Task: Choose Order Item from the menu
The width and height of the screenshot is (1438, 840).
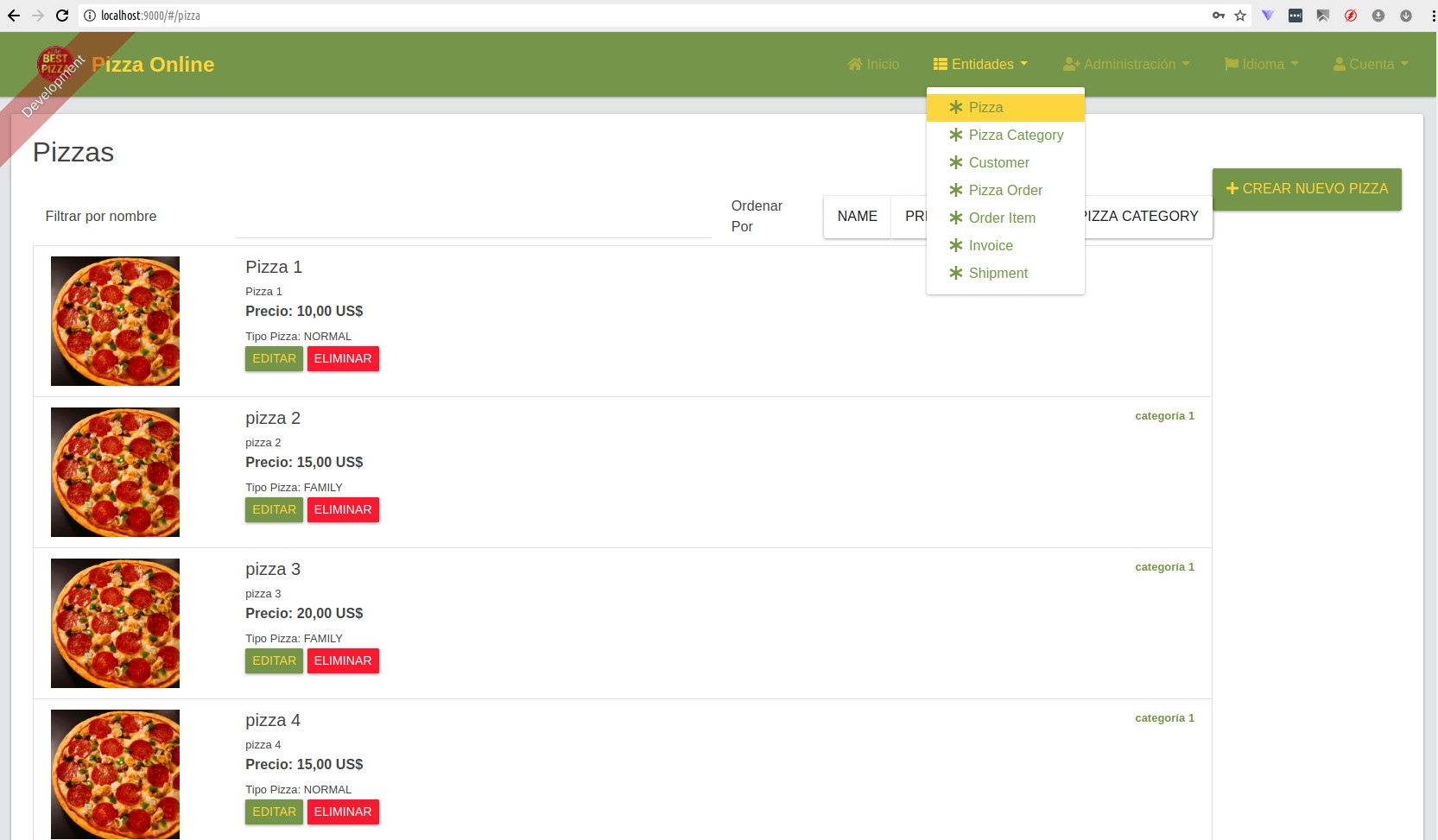Action: [1005, 218]
